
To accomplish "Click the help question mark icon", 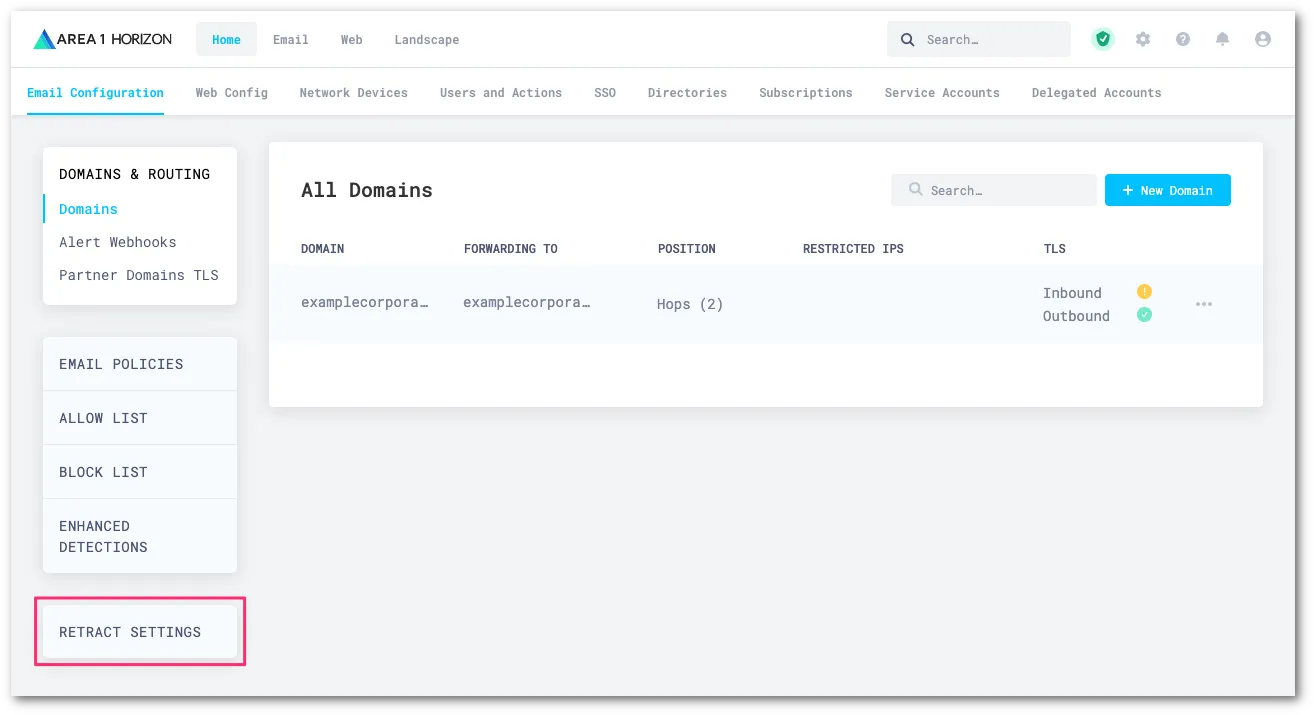I will pos(1182,39).
